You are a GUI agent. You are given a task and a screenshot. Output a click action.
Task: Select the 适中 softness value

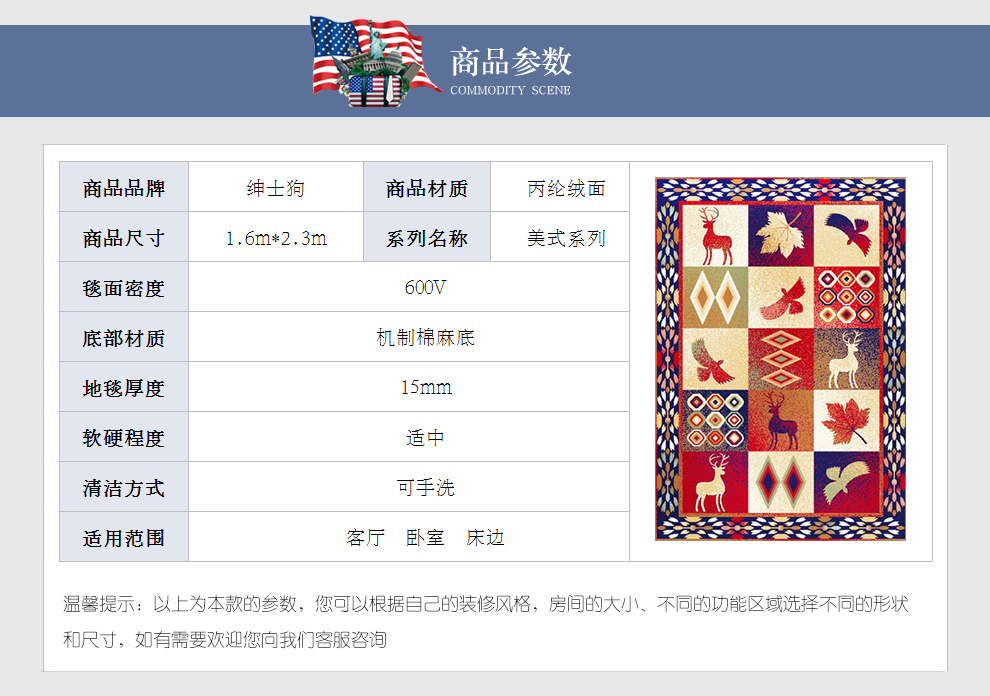pos(425,437)
